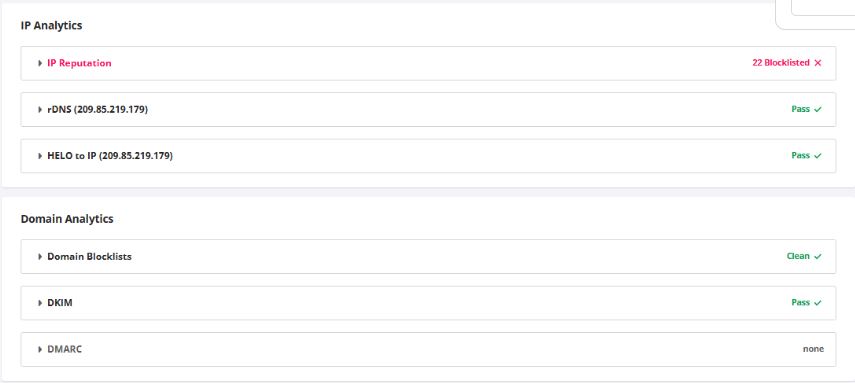Image resolution: width=855 pixels, height=383 pixels.
Task: Click the rDNS (209.85.219.179) label
Action: coord(98,110)
